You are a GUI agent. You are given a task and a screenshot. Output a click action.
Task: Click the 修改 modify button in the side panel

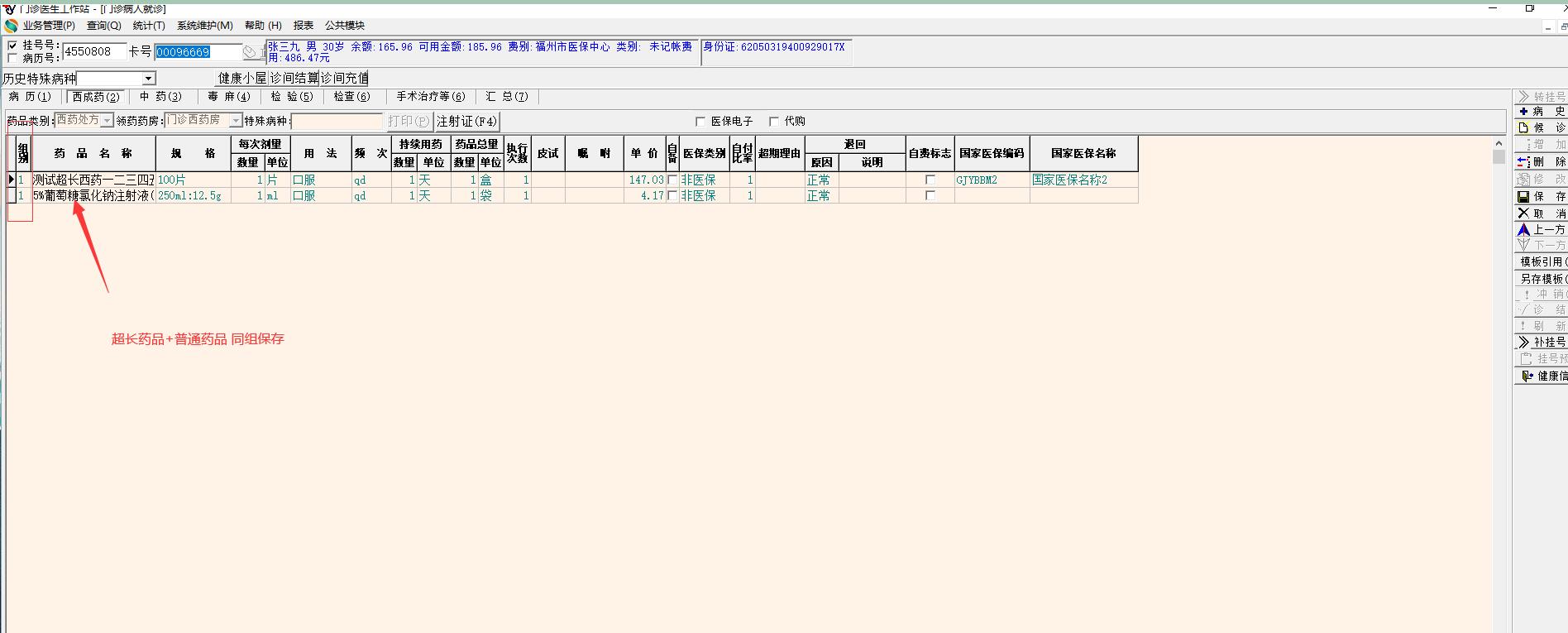1542,179
